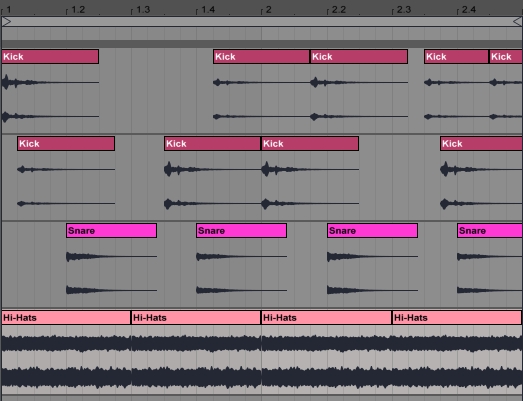Select the Hi-Hats clip starting at 1.3
The width and height of the screenshot is (523, 401).
point(196,318)
